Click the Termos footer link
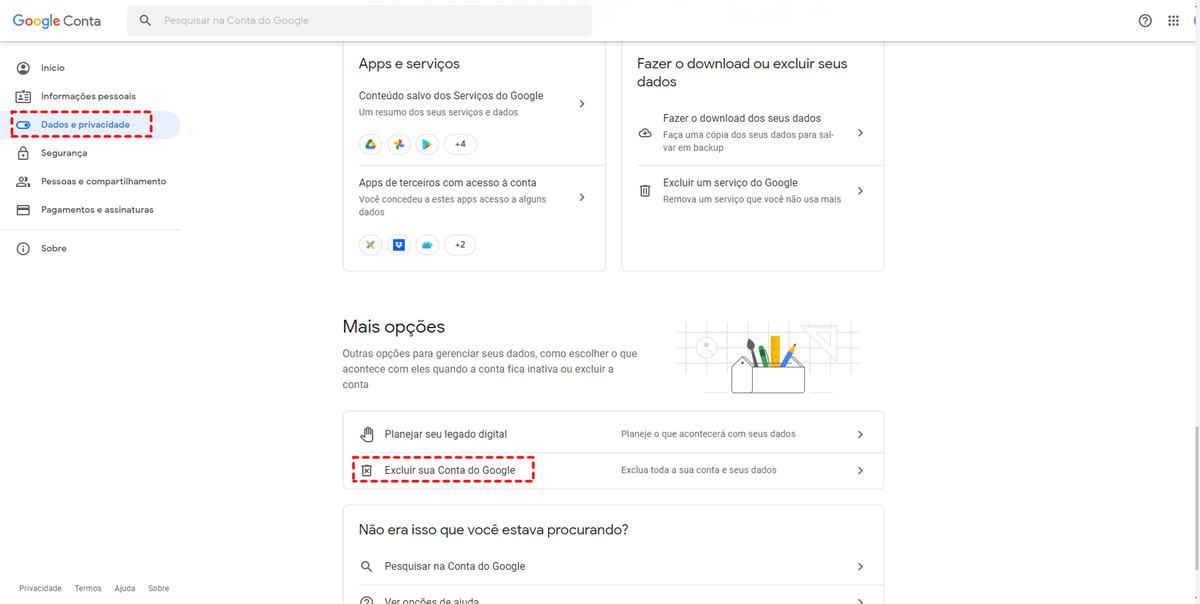This screenshot has height=604, width=1200. coord(88,588)
